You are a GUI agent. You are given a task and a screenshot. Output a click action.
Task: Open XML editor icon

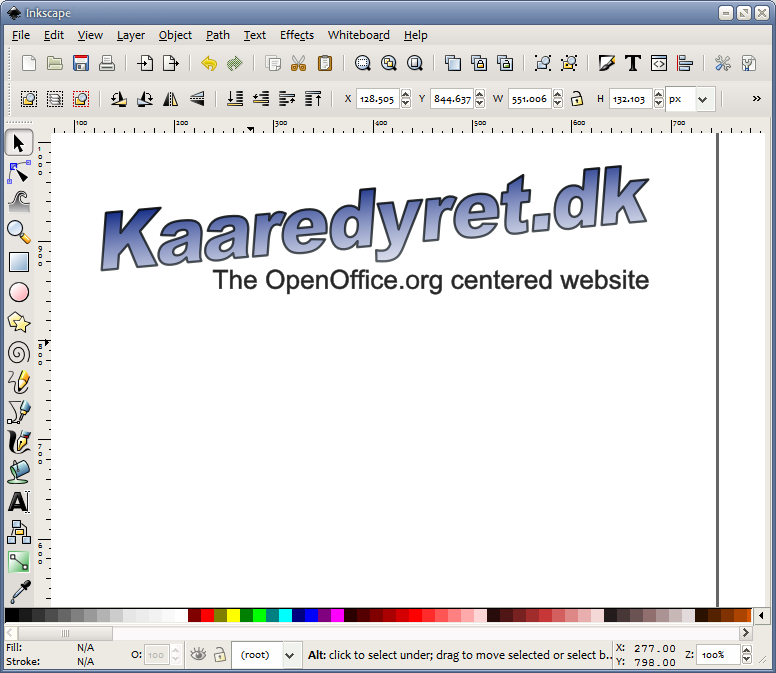point(659,63)
